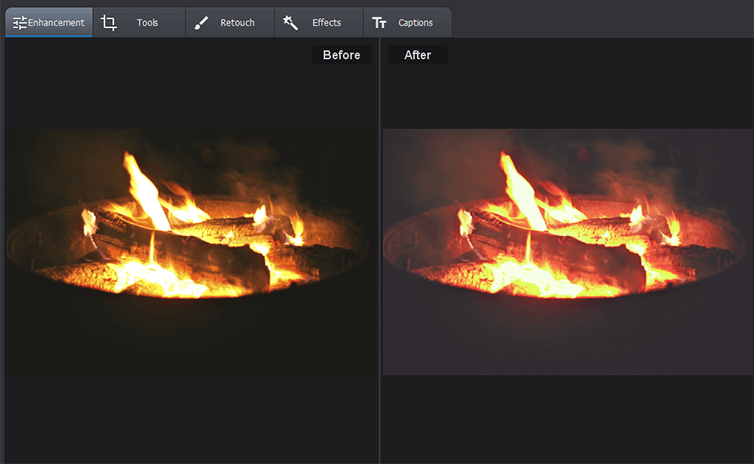Click the text icon on Captions
The width and height of the screenshot is (754, 464).
(379, 23)
